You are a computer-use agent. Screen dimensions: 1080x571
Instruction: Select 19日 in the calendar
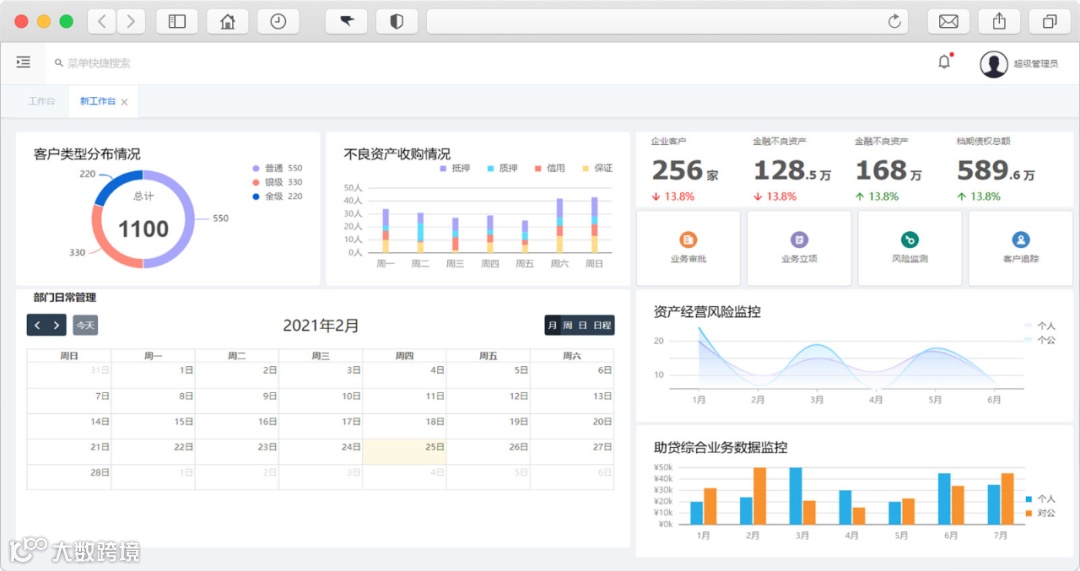click(488, 426)
